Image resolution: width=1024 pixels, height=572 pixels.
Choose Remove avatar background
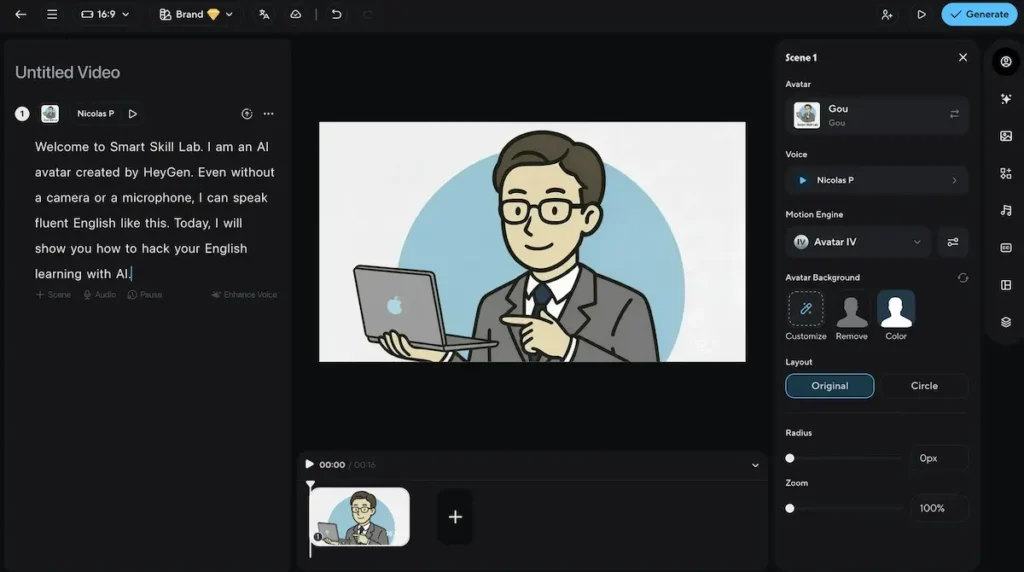pyautogui.click(x=852, y=315)
